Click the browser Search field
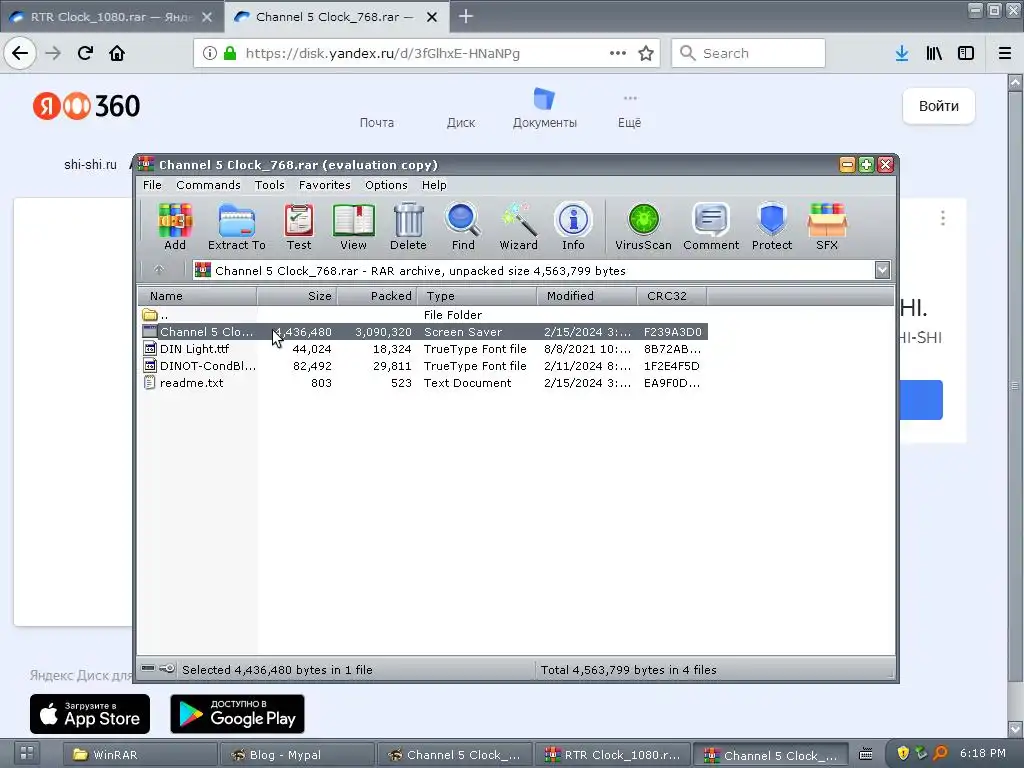The height and width of the screenshot is (768, 1024). point(748,53)
